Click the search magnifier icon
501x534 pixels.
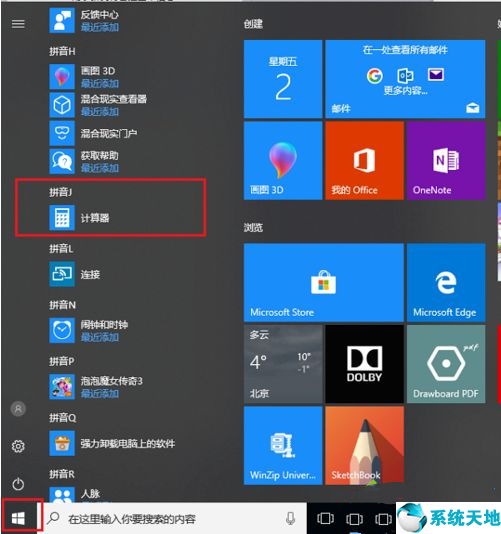[53, 518]
